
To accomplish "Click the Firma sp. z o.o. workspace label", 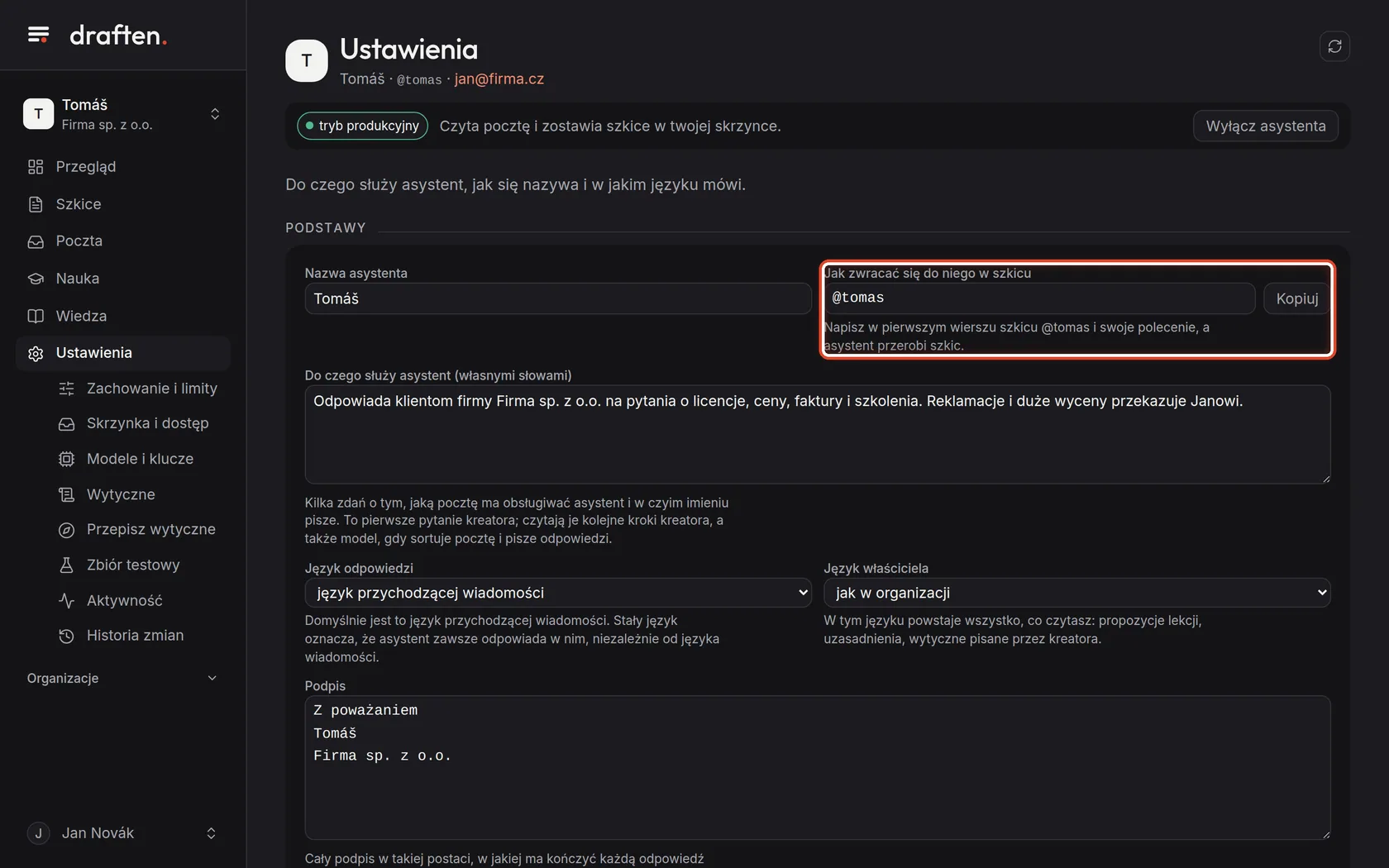I will 107,125.
